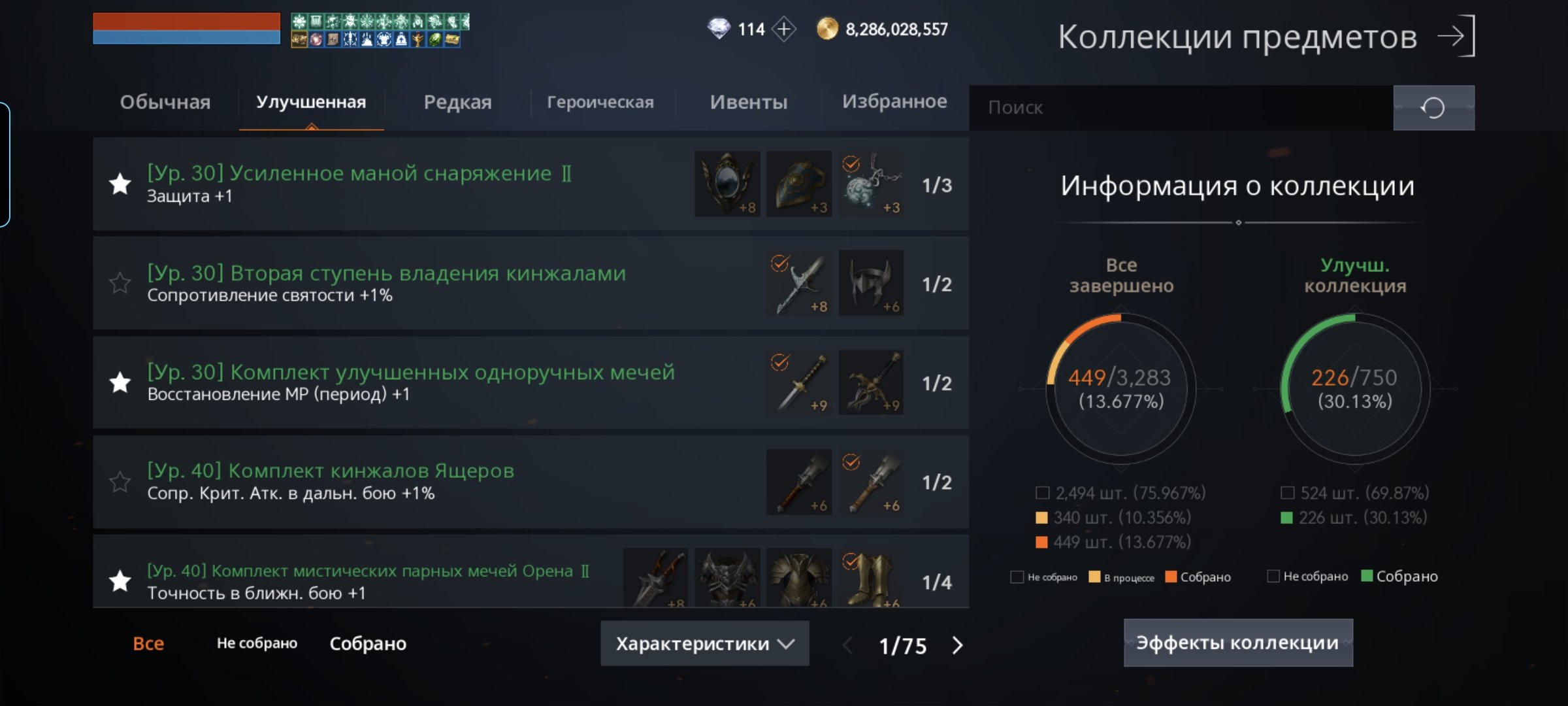Go to next page arrow
This screenshot has width=1568, height=706.
pyautogui.click(x=957, y=645)
